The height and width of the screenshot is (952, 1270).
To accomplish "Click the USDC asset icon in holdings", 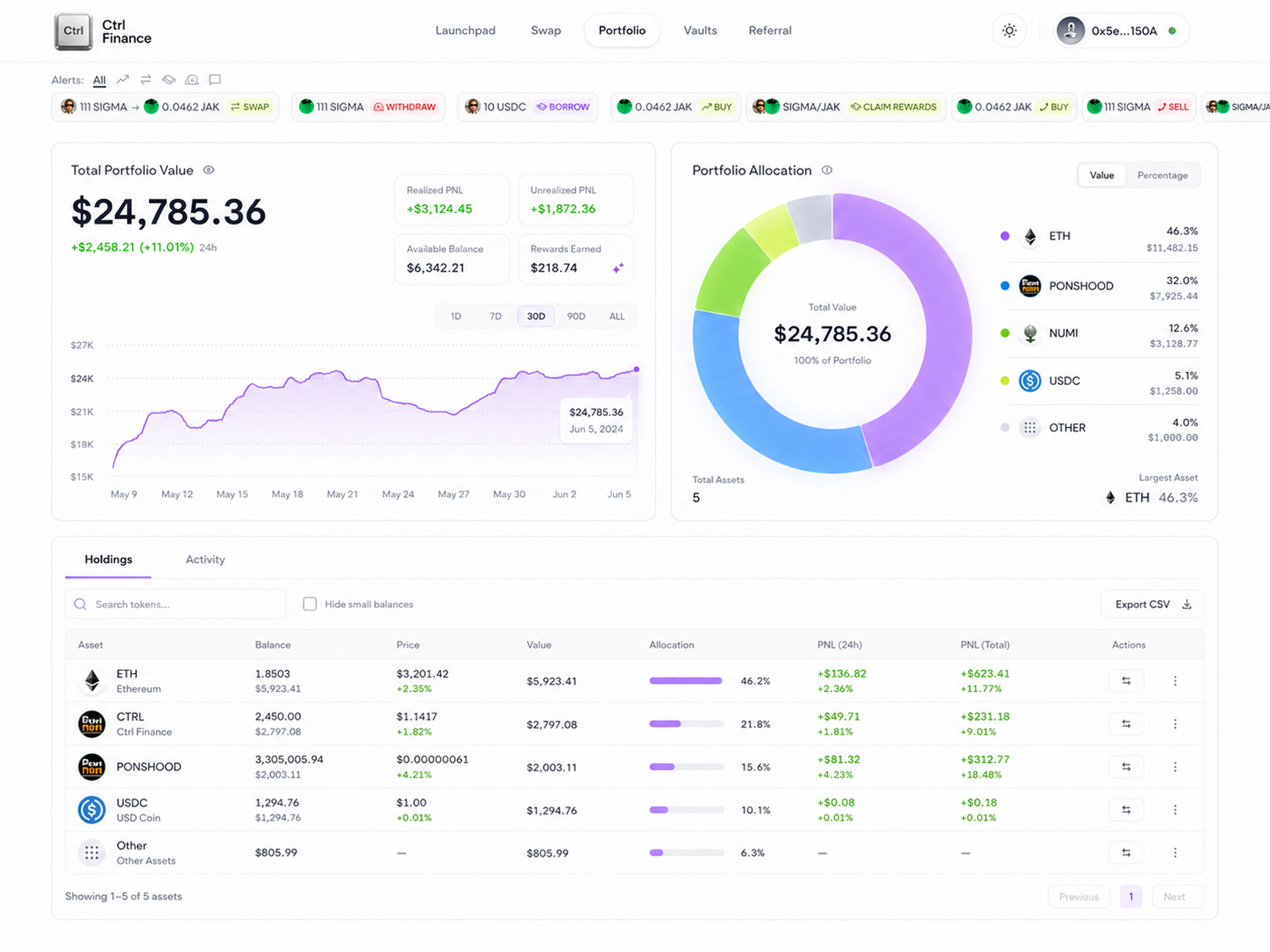I will click(92, 810).
